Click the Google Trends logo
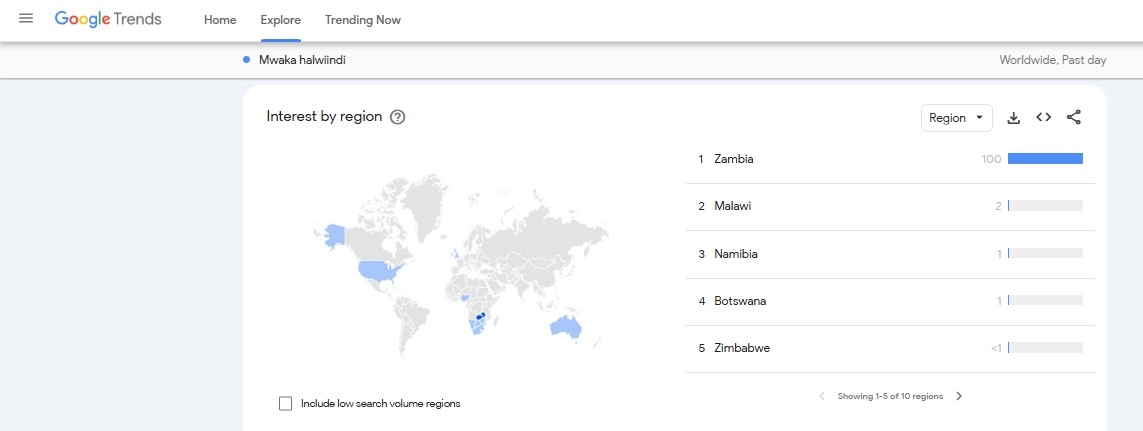This screenshot has height=431, width=1143. 108,20
